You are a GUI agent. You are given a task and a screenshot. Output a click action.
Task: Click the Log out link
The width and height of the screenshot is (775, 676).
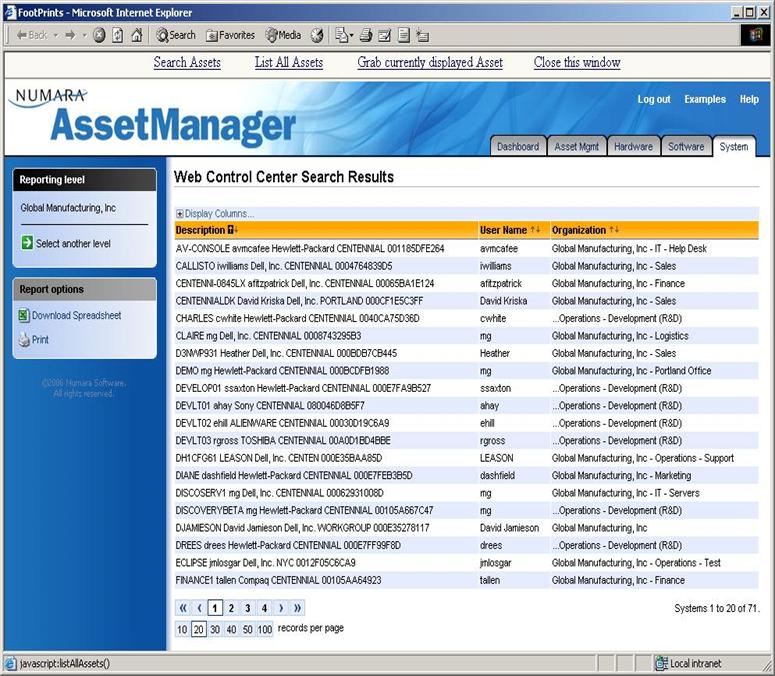pyautogui.click(x=654, y=99)
